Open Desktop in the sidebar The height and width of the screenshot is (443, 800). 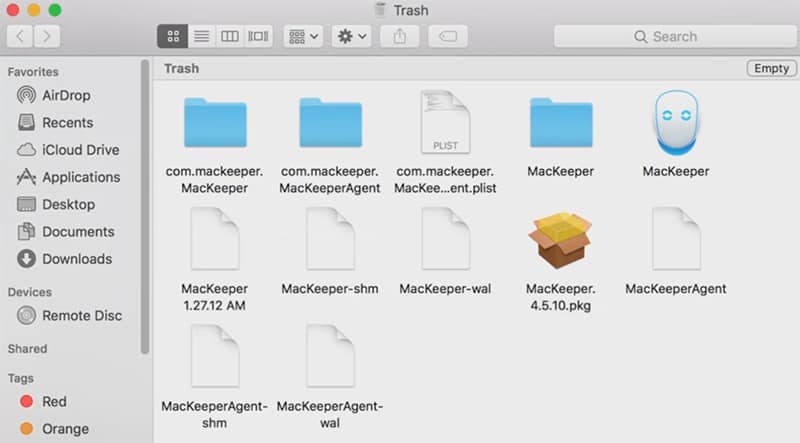coord(56,205)
